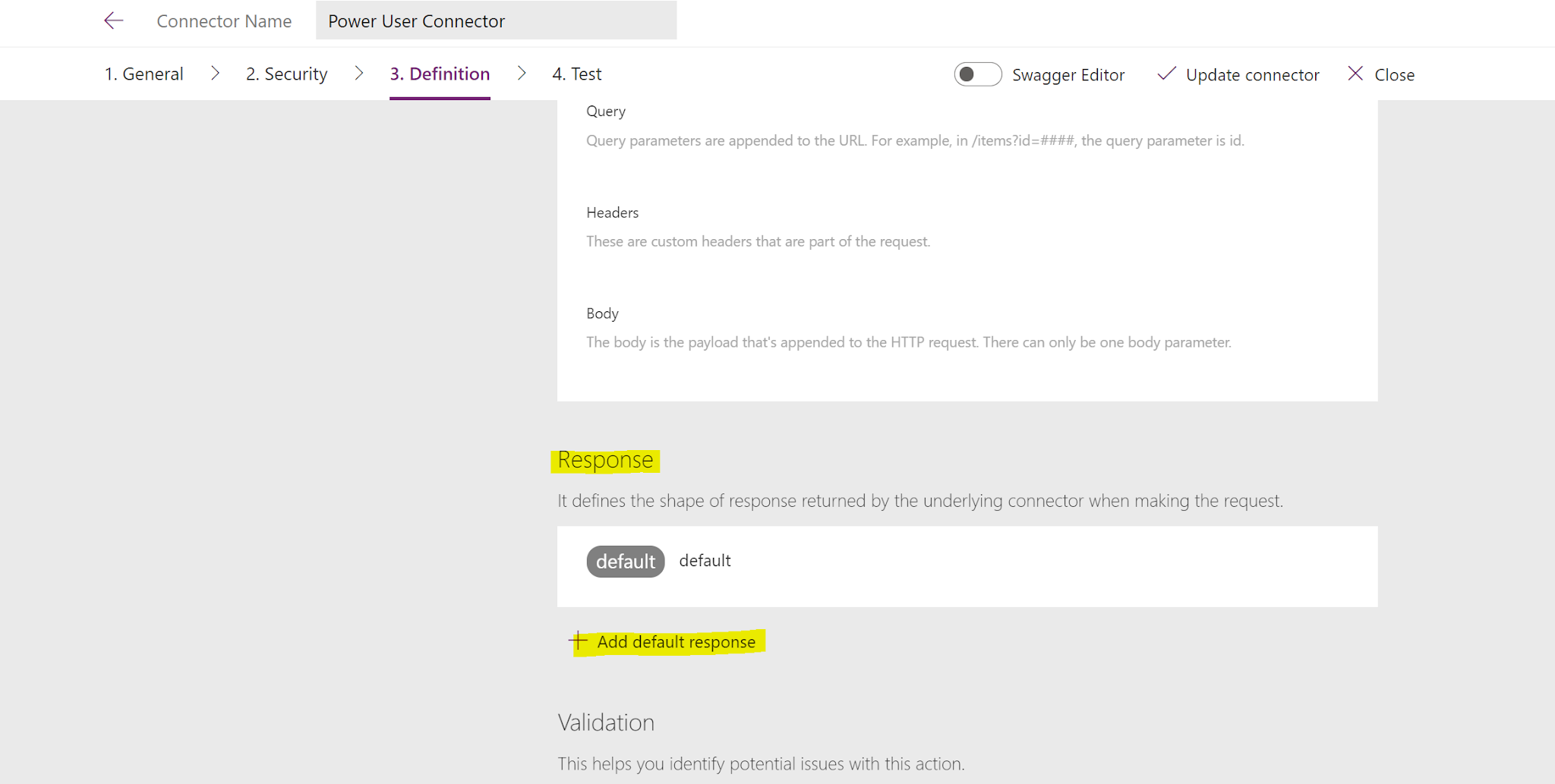Click Update connector
The width and height of the screenshot is (1555, 784).
click(1251, 74)
